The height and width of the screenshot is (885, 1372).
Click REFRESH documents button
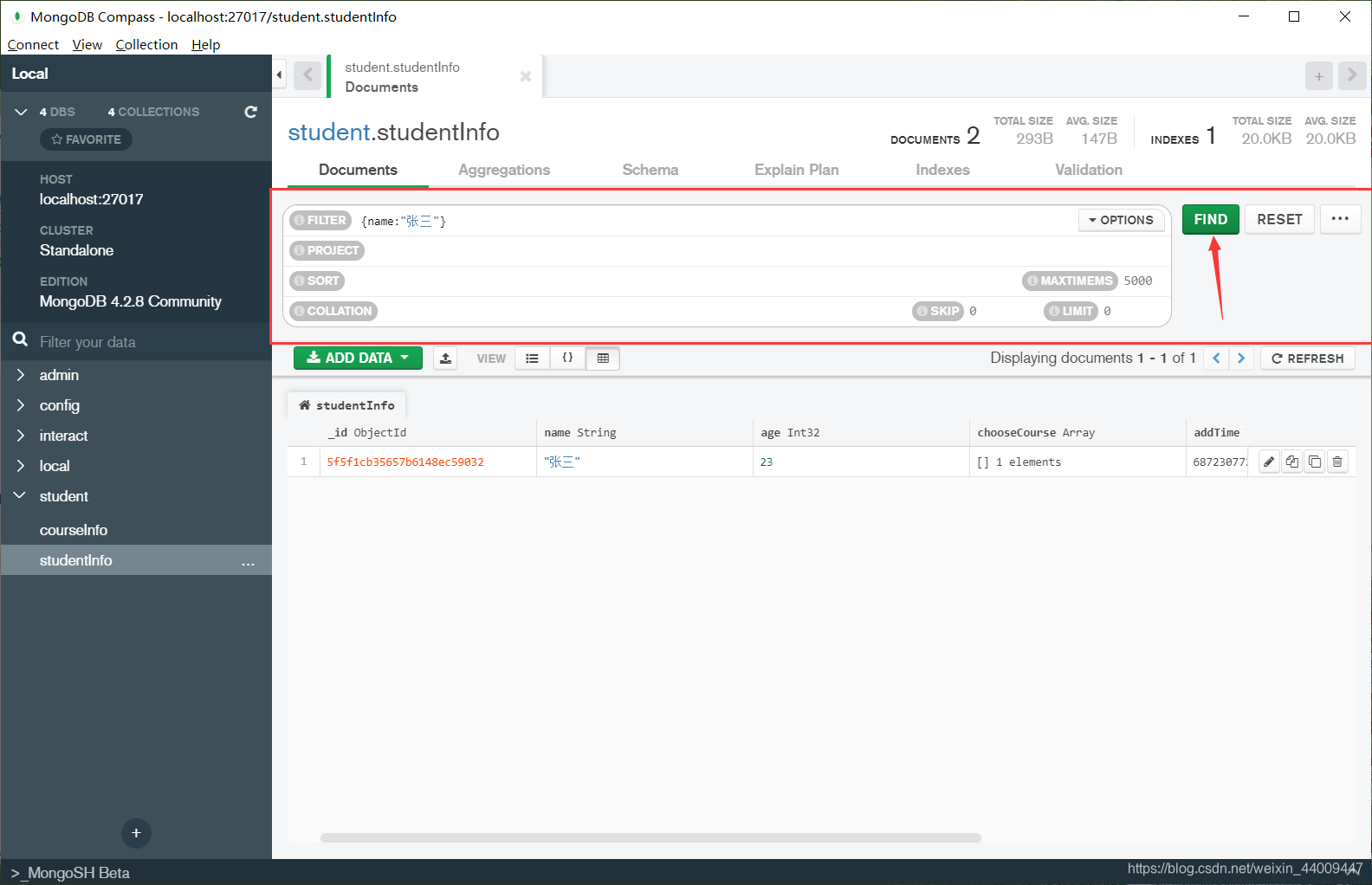coord(1308,358)
